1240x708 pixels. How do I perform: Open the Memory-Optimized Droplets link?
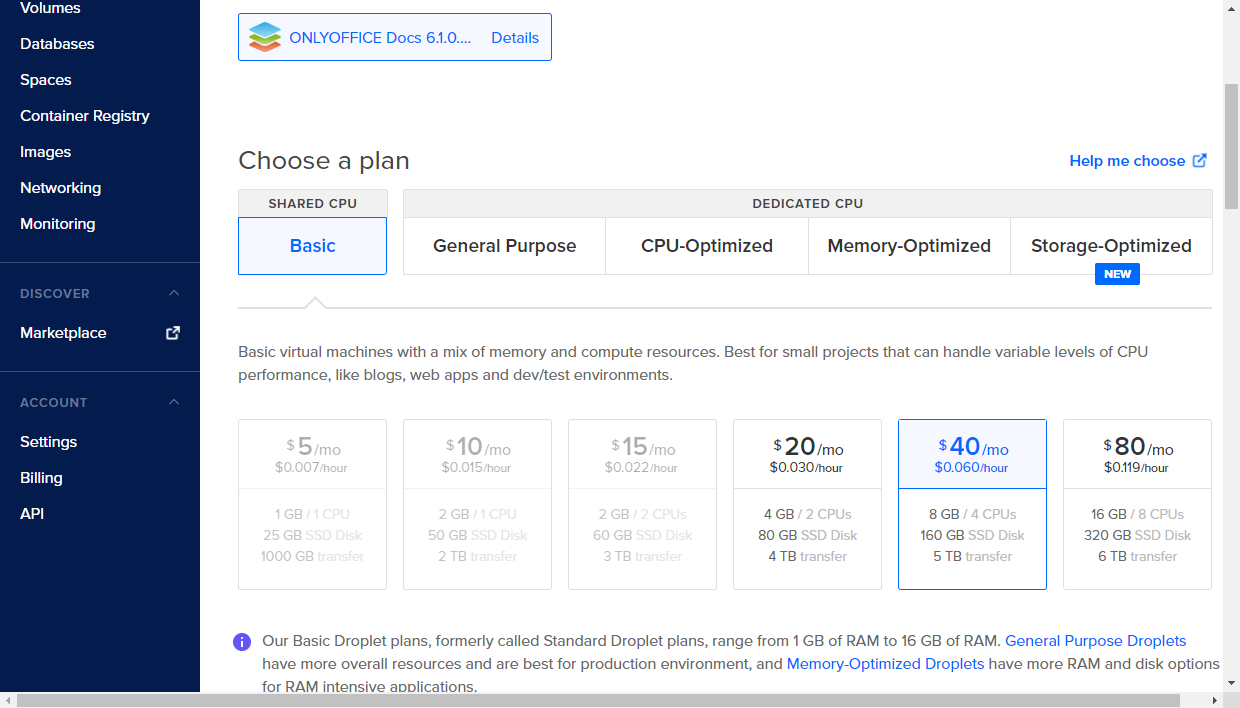pyautogui.click(x=885, y=663)
